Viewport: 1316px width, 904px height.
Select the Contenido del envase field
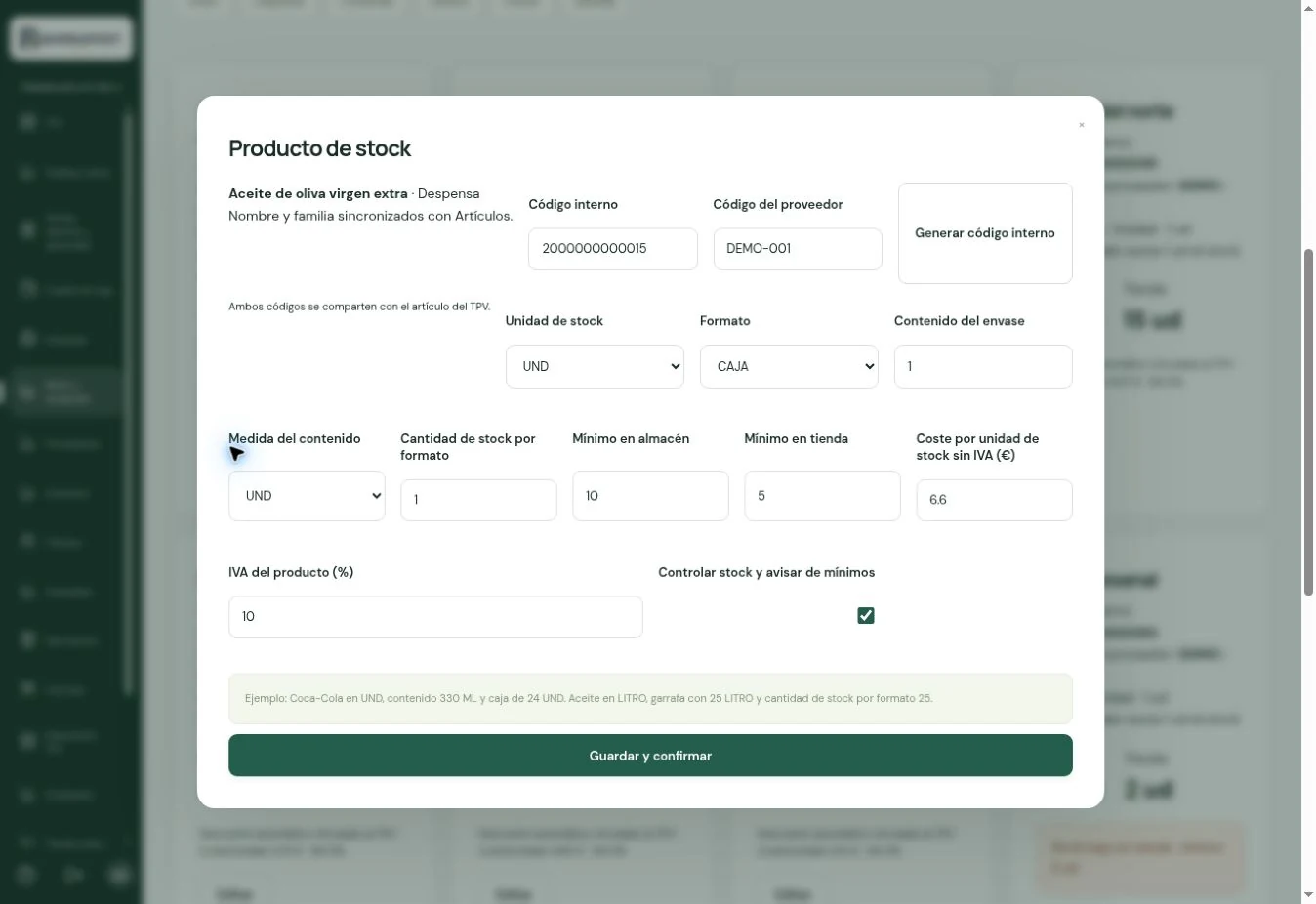coord(983,366)
